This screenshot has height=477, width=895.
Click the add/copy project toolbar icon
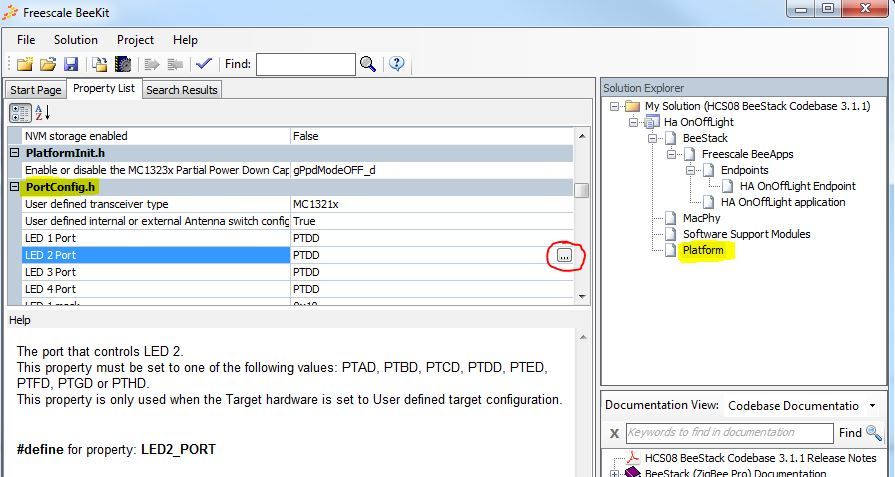tap(100, 64)
